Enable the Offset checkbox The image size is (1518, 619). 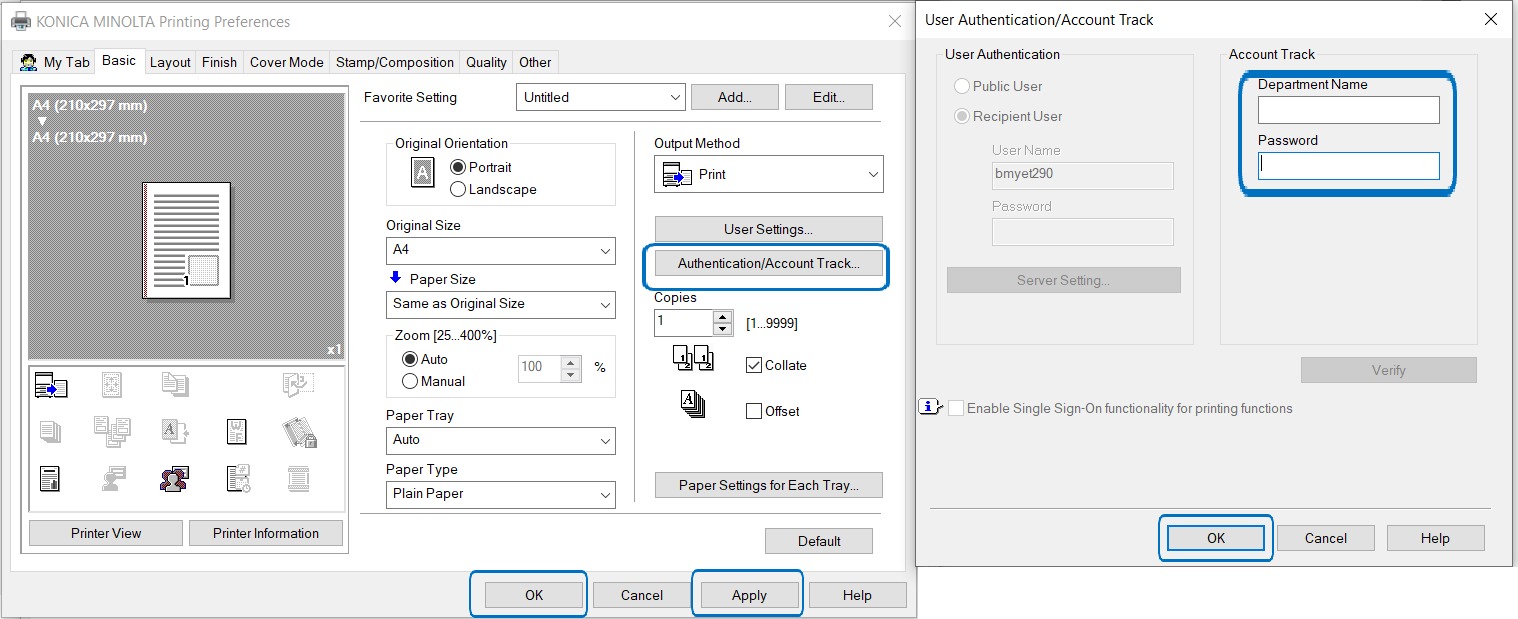pos(754,411)
